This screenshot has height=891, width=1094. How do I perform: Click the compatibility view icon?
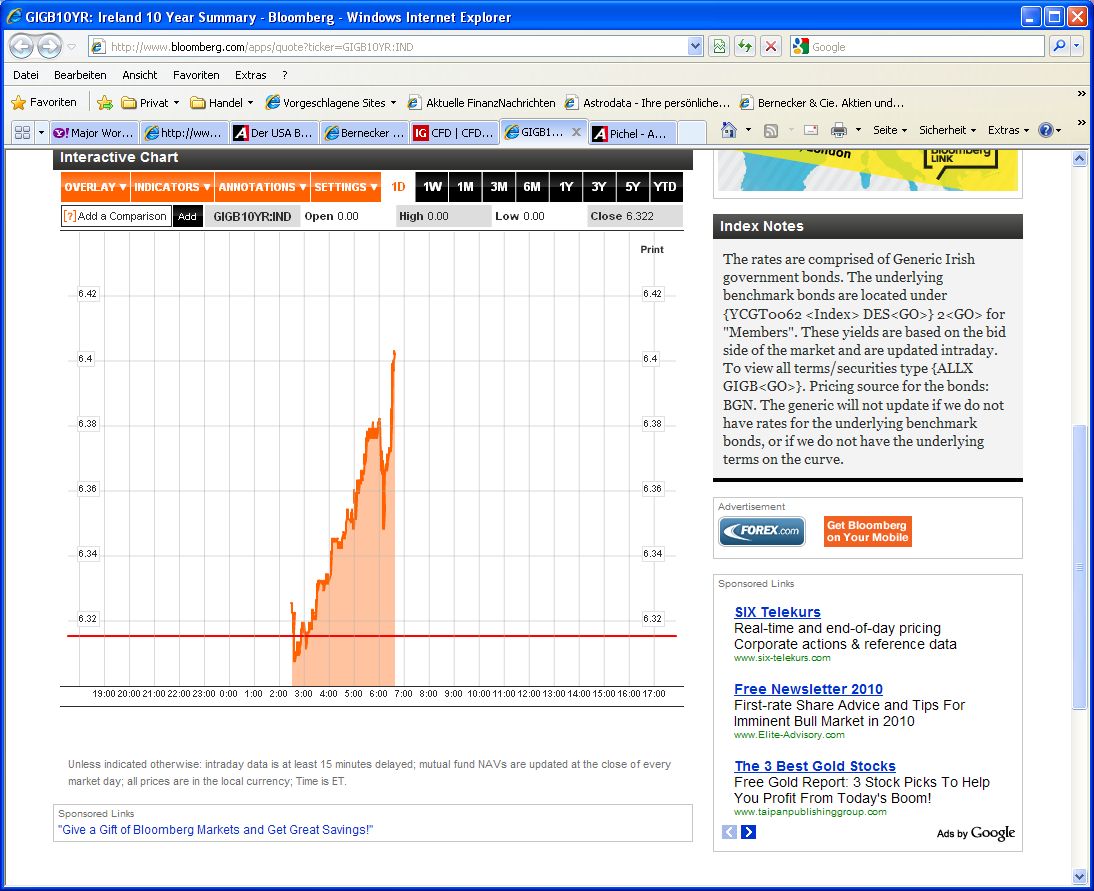(719, 47)
